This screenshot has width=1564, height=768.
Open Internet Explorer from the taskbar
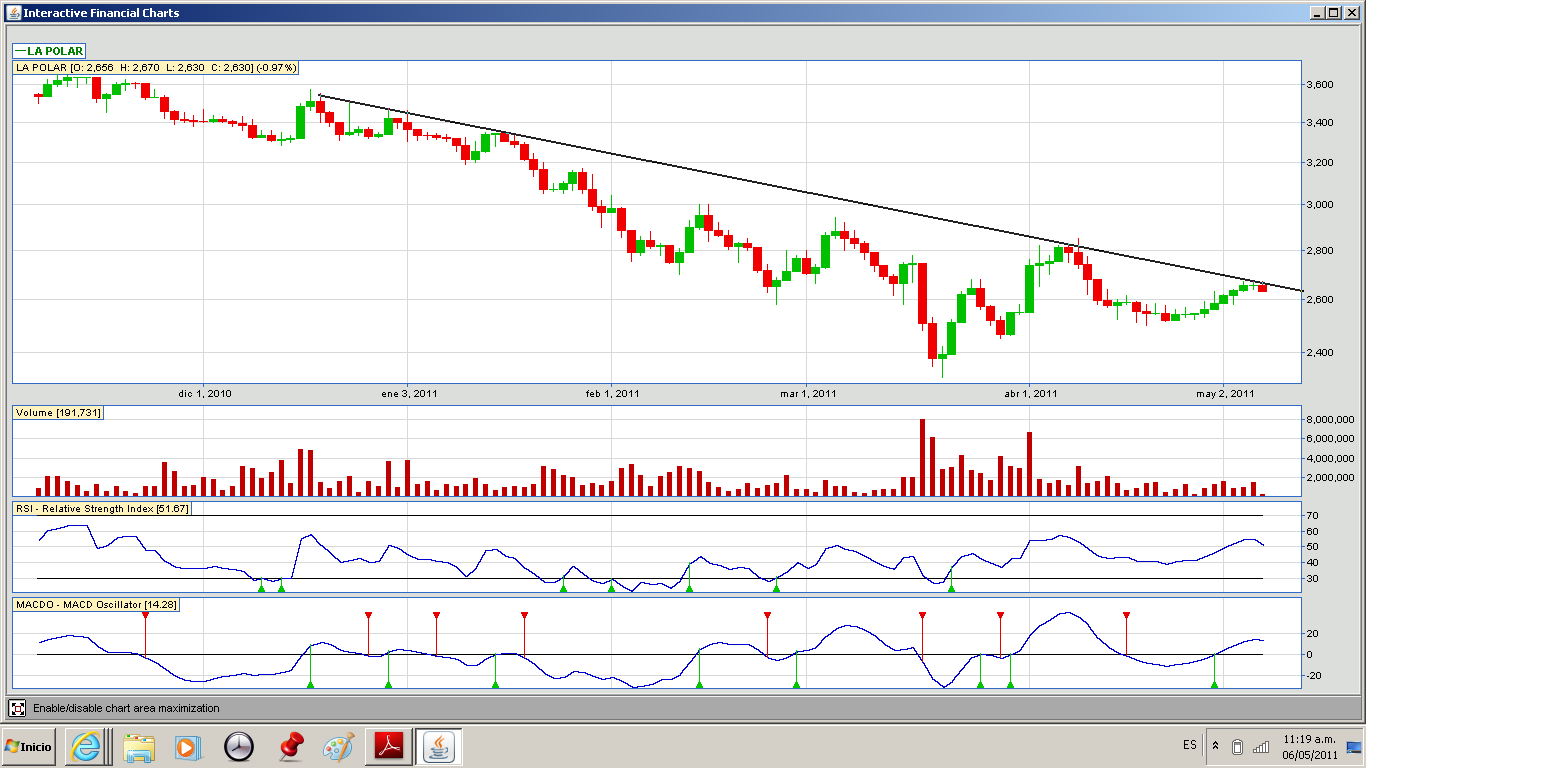pos(85,746)
